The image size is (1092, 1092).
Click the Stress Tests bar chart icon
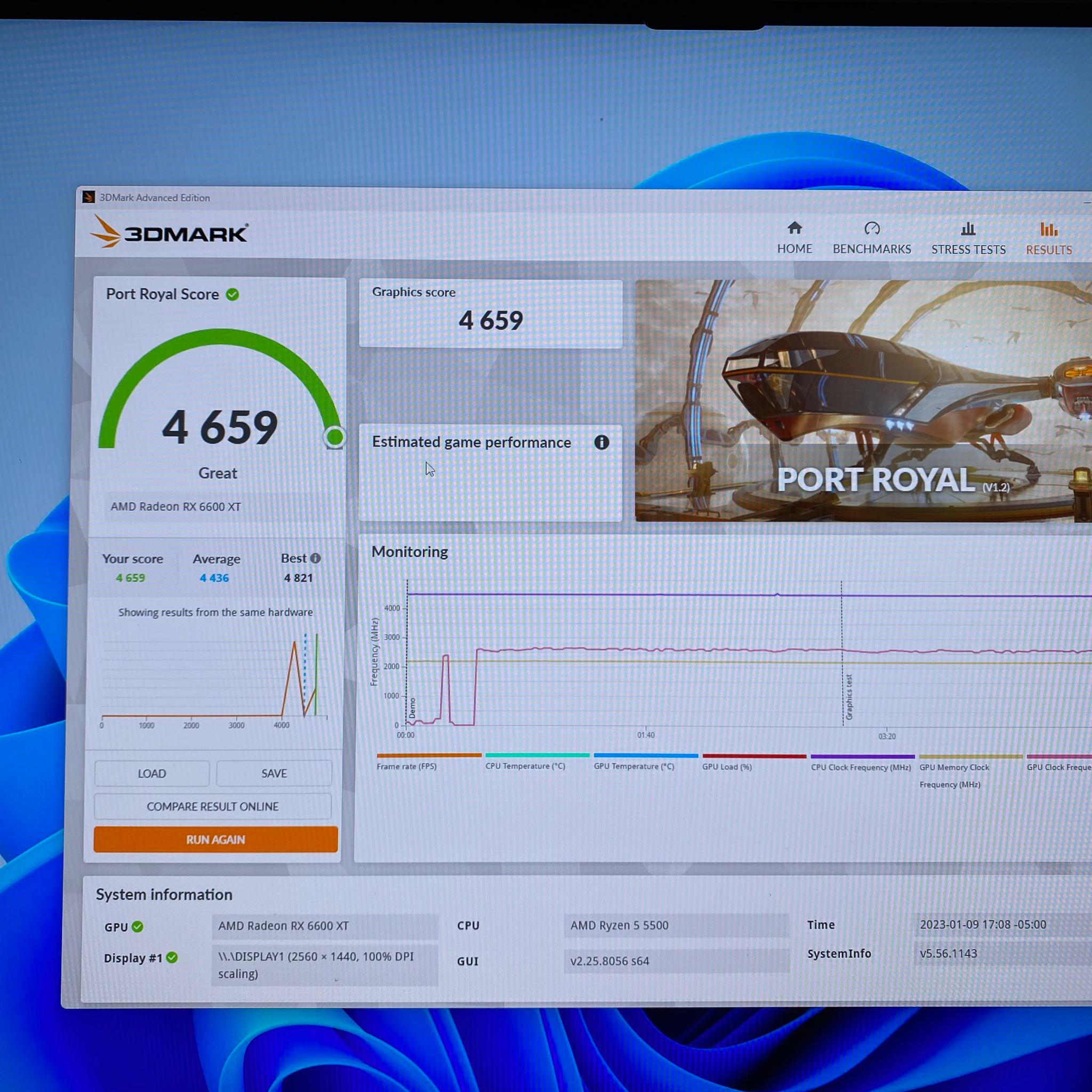[x=968, y=229]
